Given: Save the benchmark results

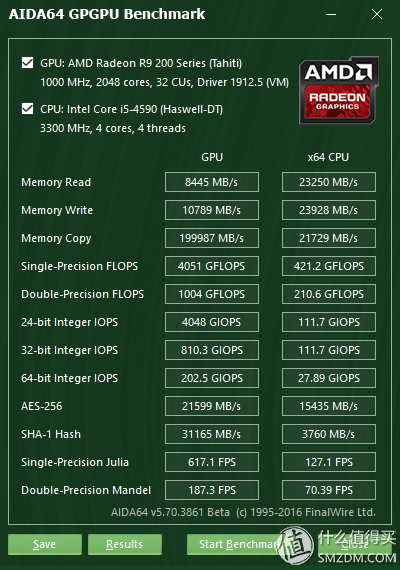Looking at the screenshot, I should click(x=45, y=544).
